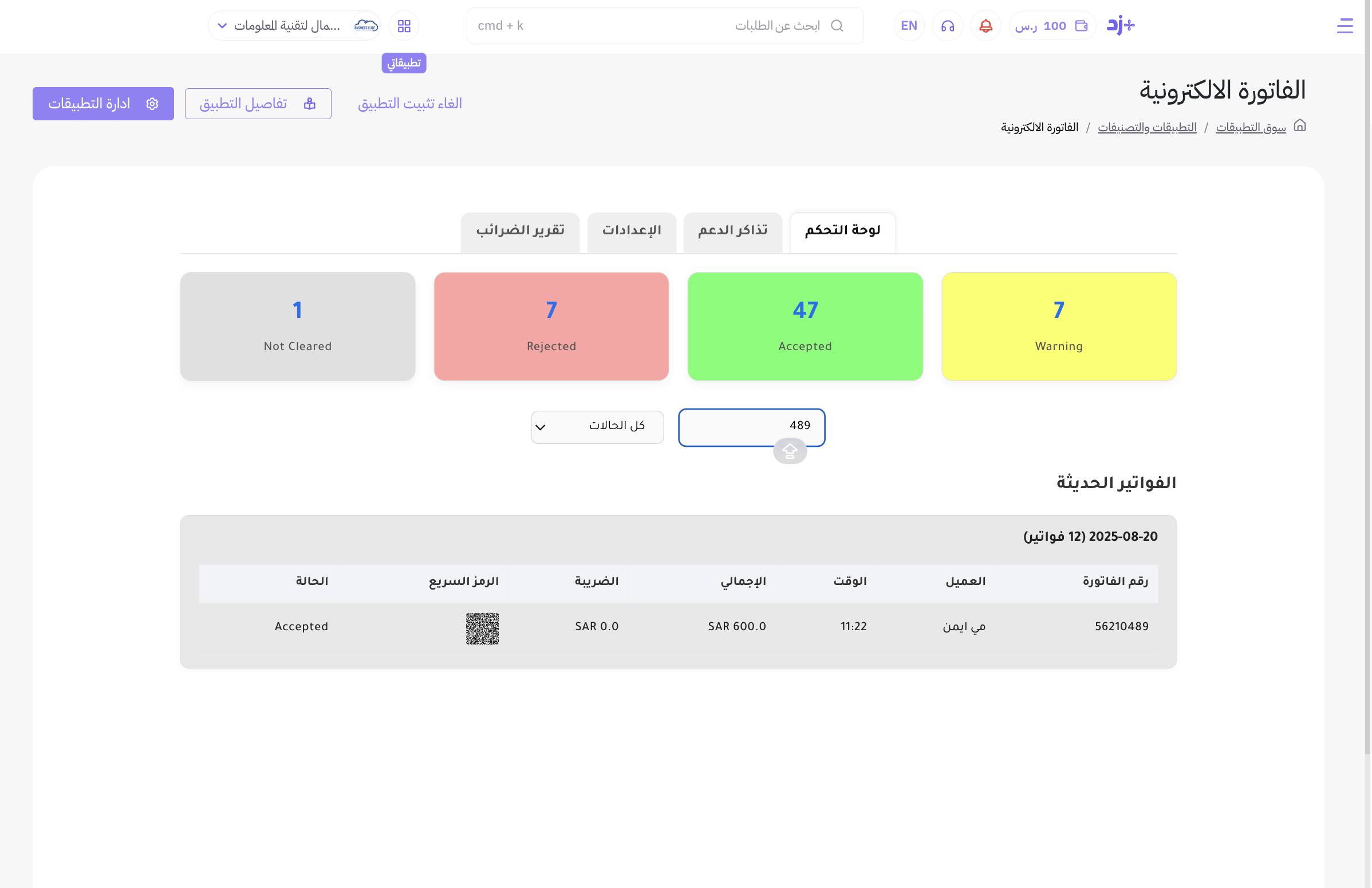Screen dimensions: 1372x888
Task: Open the hamburger menu icon
Action: (1344, 25)
